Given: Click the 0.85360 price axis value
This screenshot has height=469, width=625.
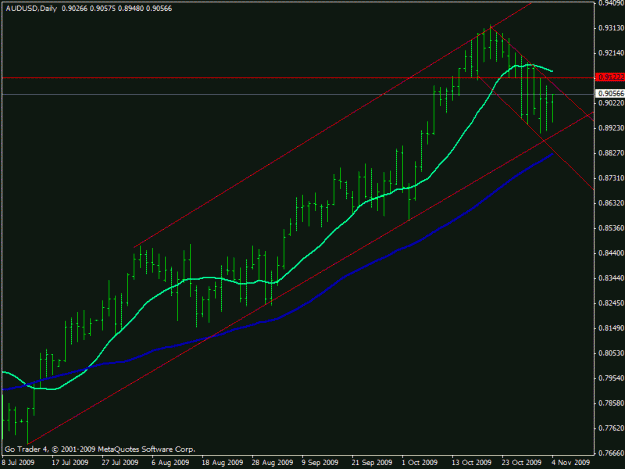Looking at the screenshot, I should tap(611, 228).
